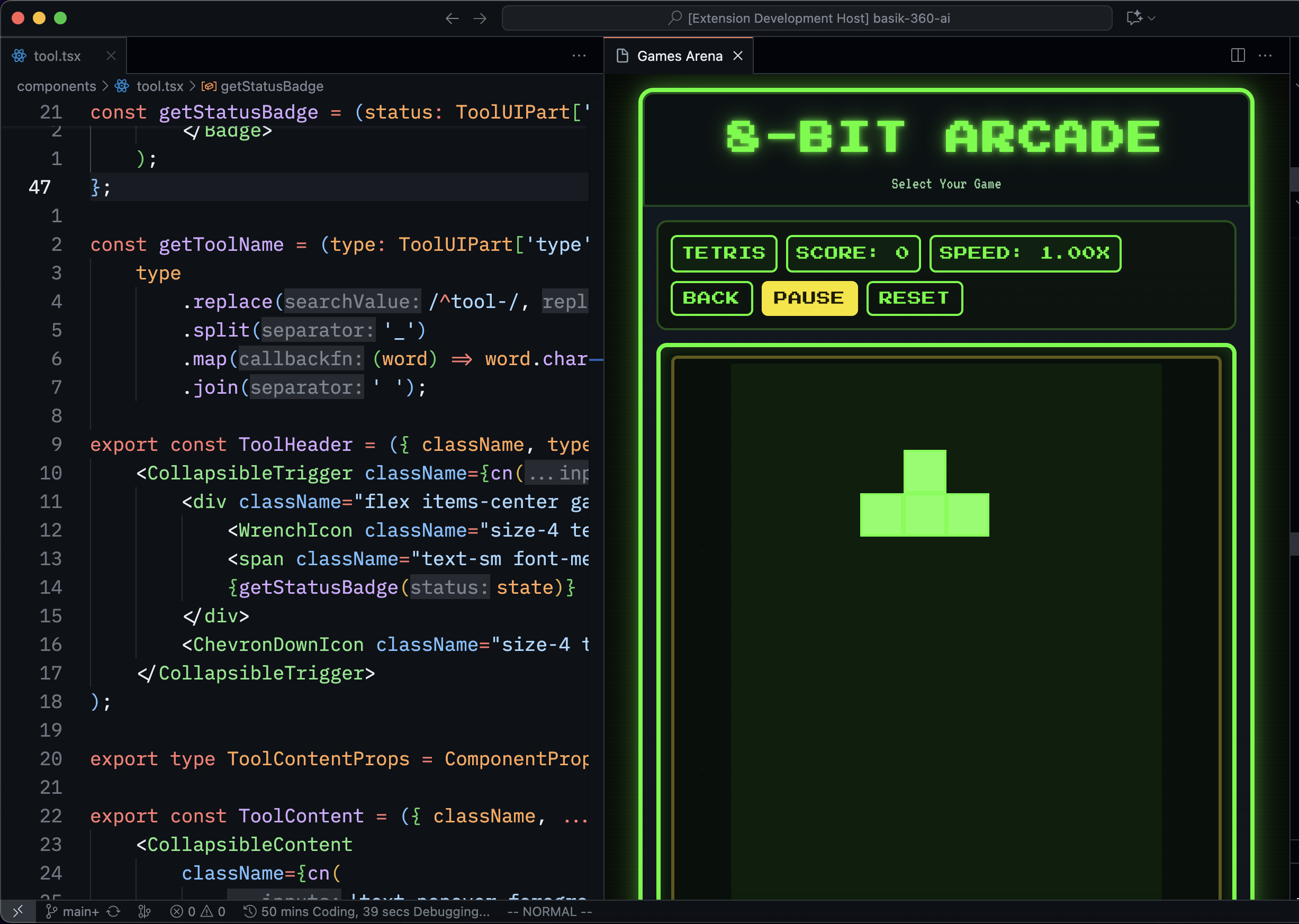This screenshot has height=924, width=1299.
Task: Close the tool.tsx tab
Action: (111, 56)
